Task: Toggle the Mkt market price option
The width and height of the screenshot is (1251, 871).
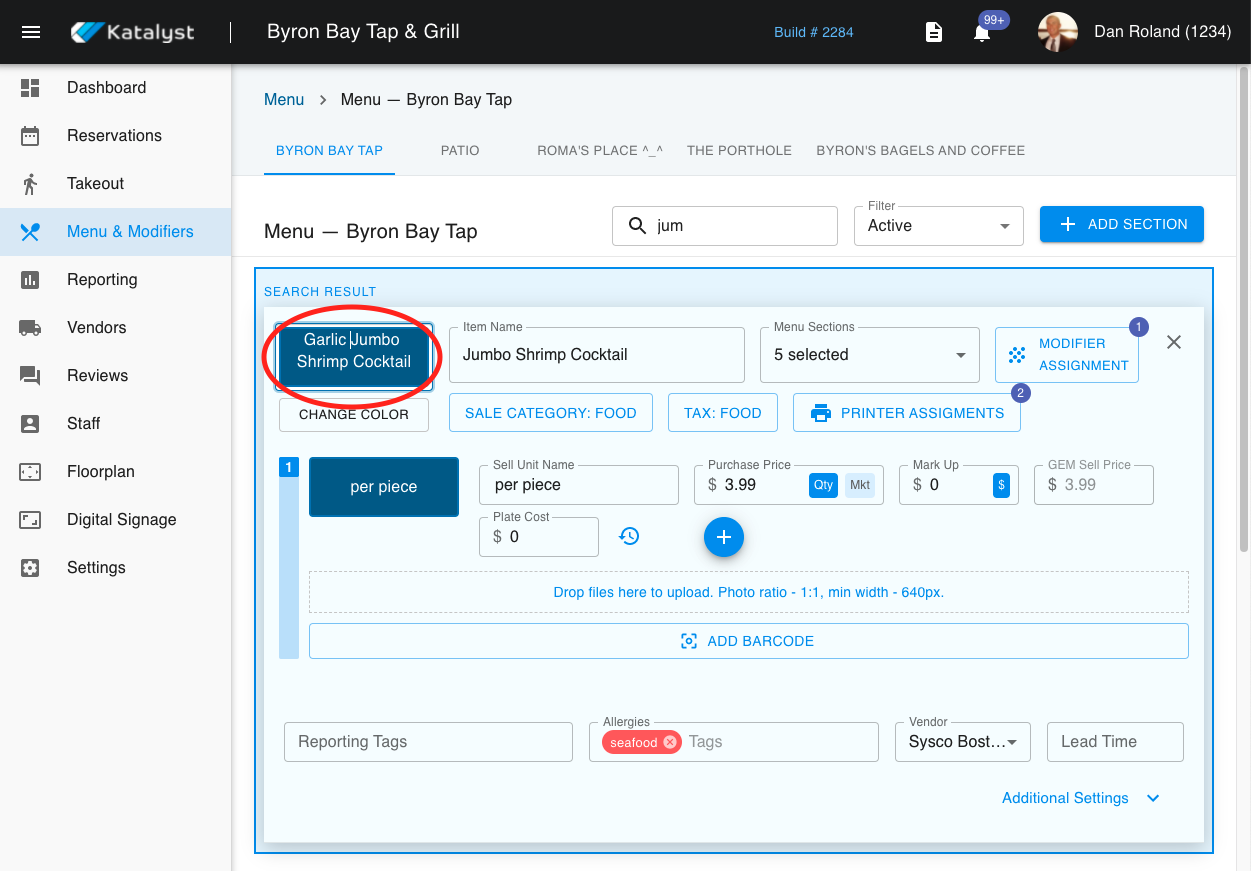Action: pyautogui.click(x=860, y=485)
